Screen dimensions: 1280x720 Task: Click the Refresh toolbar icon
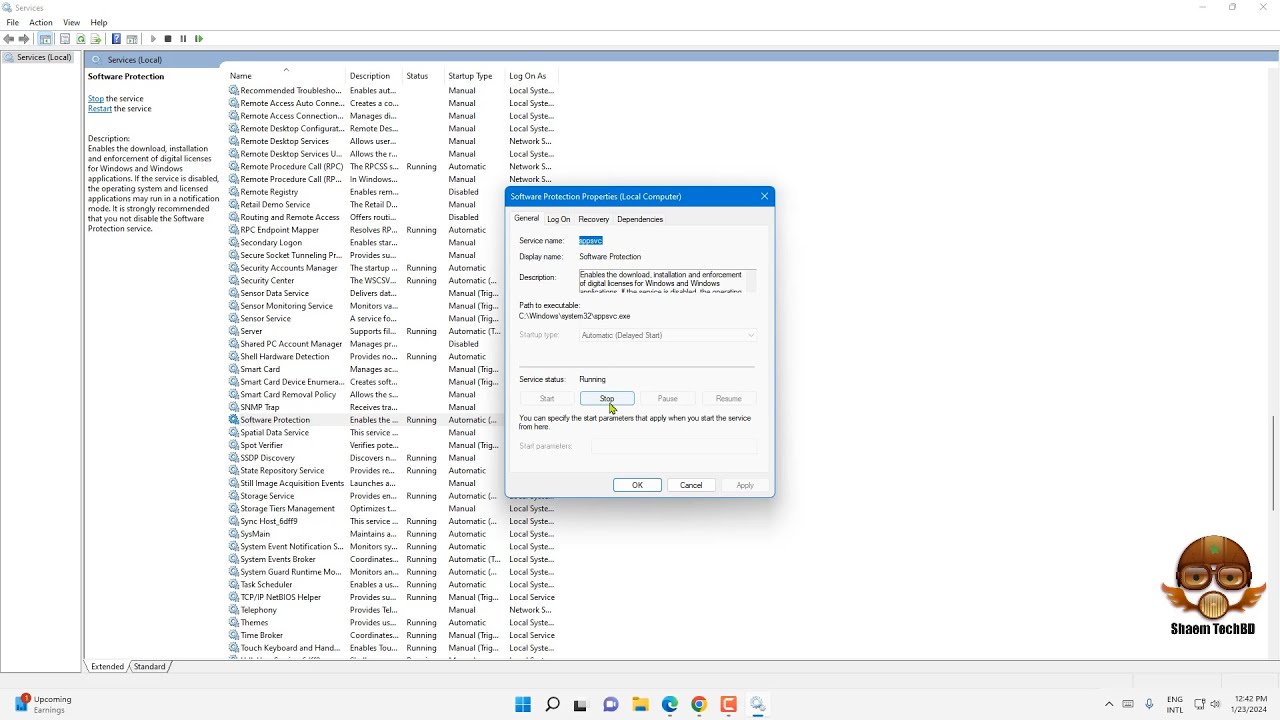(x=81, y=39)
